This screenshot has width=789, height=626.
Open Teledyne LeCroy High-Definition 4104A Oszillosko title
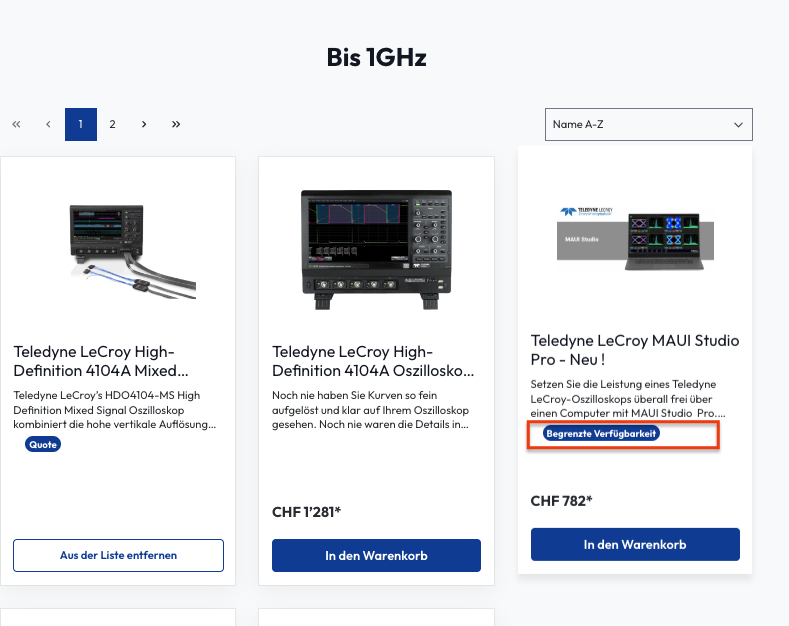point(373,361)
